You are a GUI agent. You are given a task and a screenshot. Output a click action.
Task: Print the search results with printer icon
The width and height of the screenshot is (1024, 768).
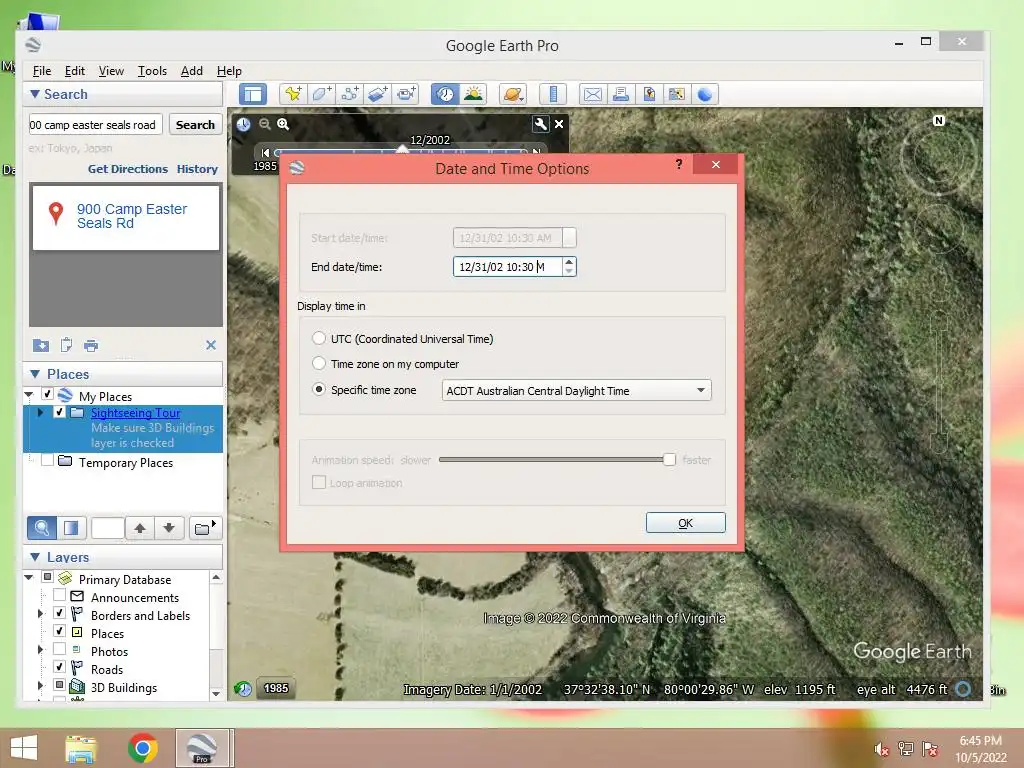click(91, 345)
